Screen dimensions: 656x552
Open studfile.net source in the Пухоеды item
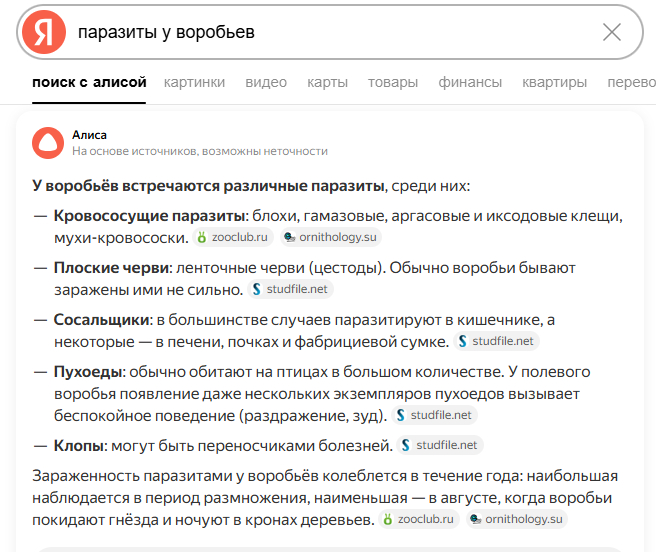coord(435,415)
